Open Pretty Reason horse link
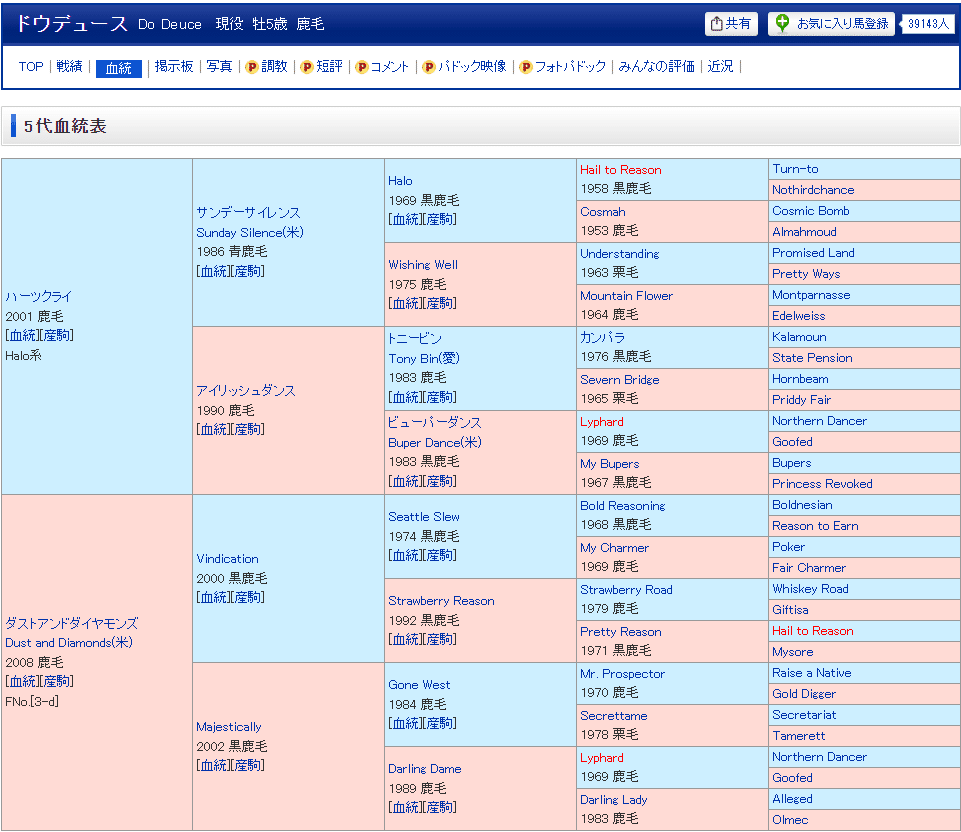The height and width of the screenshot is (832, 961). pyautogui.click(x=621, y=632)
